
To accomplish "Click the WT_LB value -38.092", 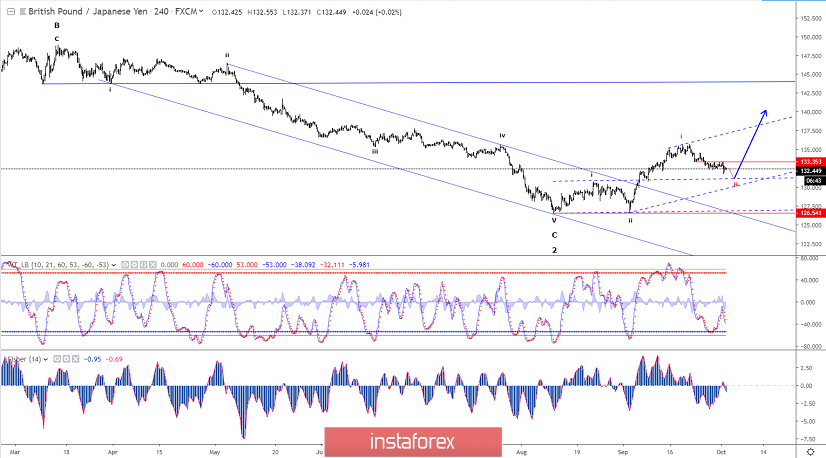I will (x=303, y=265).
